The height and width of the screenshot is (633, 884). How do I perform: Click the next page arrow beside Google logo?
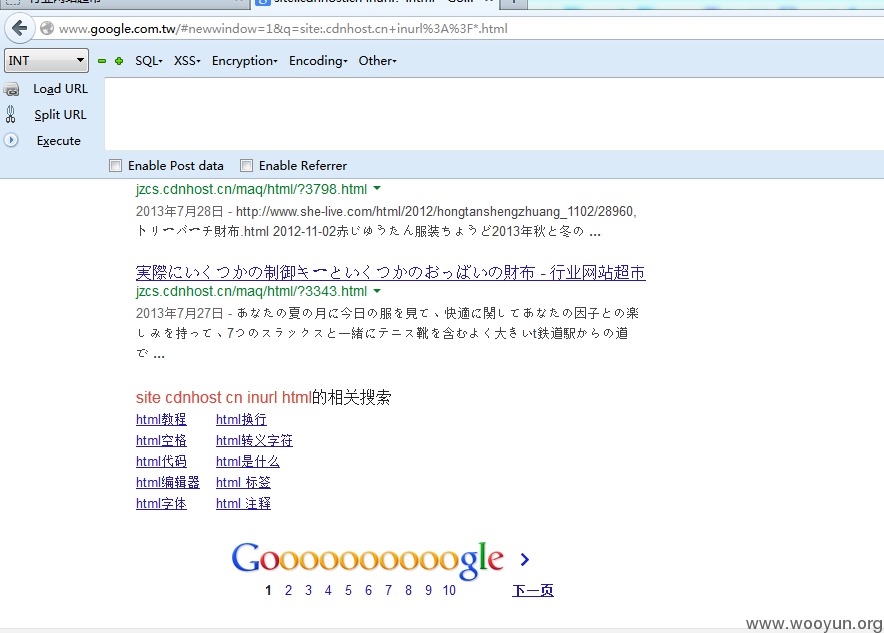525,559
